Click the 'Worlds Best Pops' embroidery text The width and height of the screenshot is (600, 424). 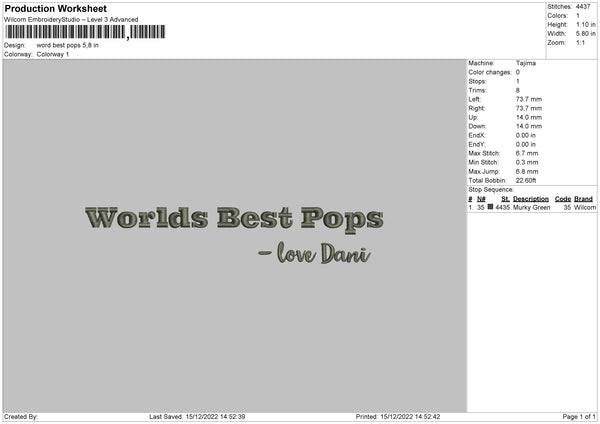234,219
